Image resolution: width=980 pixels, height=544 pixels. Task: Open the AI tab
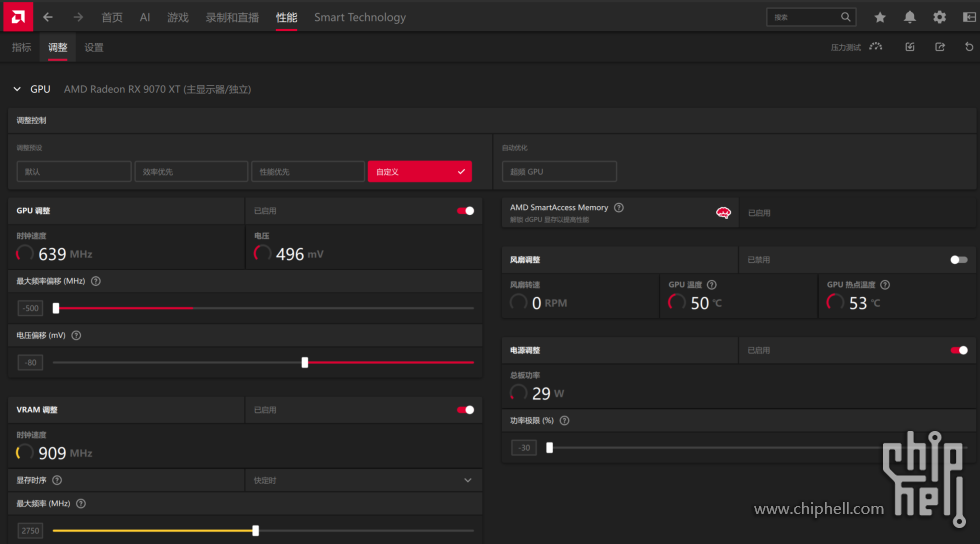145,18
